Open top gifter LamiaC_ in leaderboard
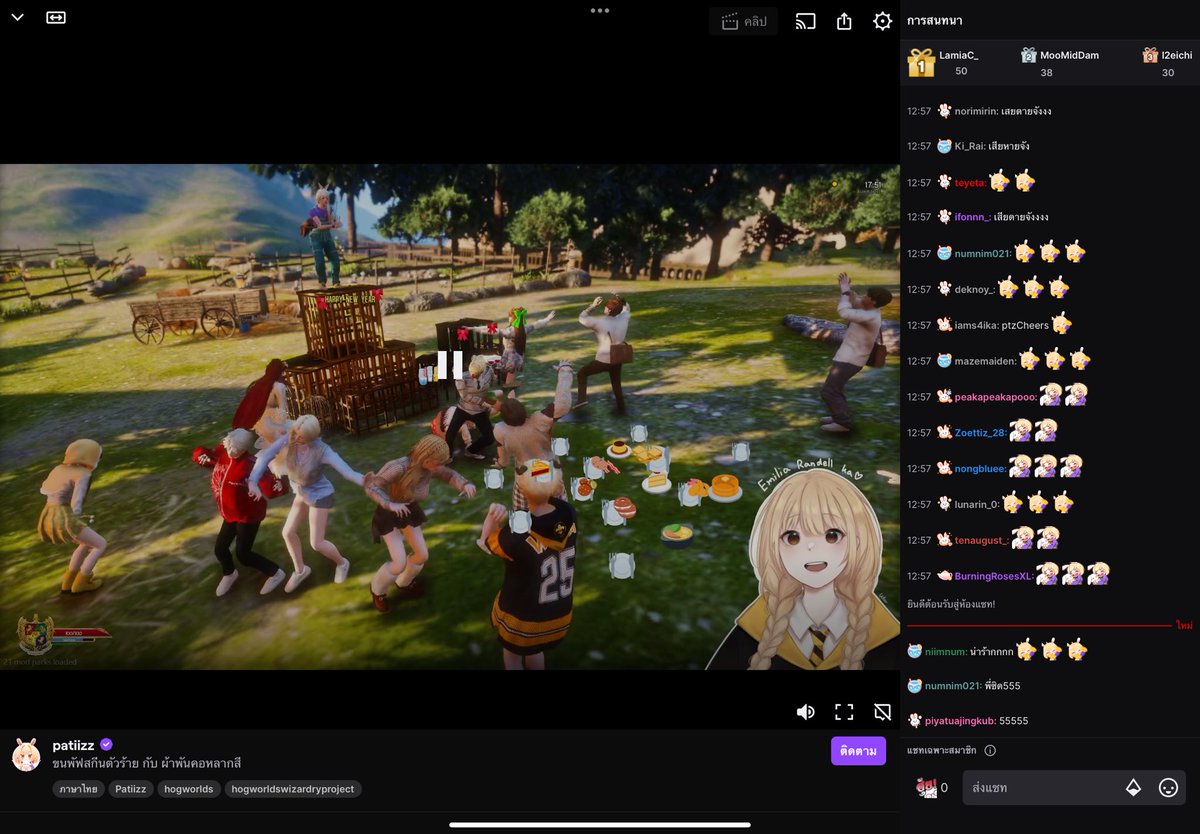 (x=959, y=55)
